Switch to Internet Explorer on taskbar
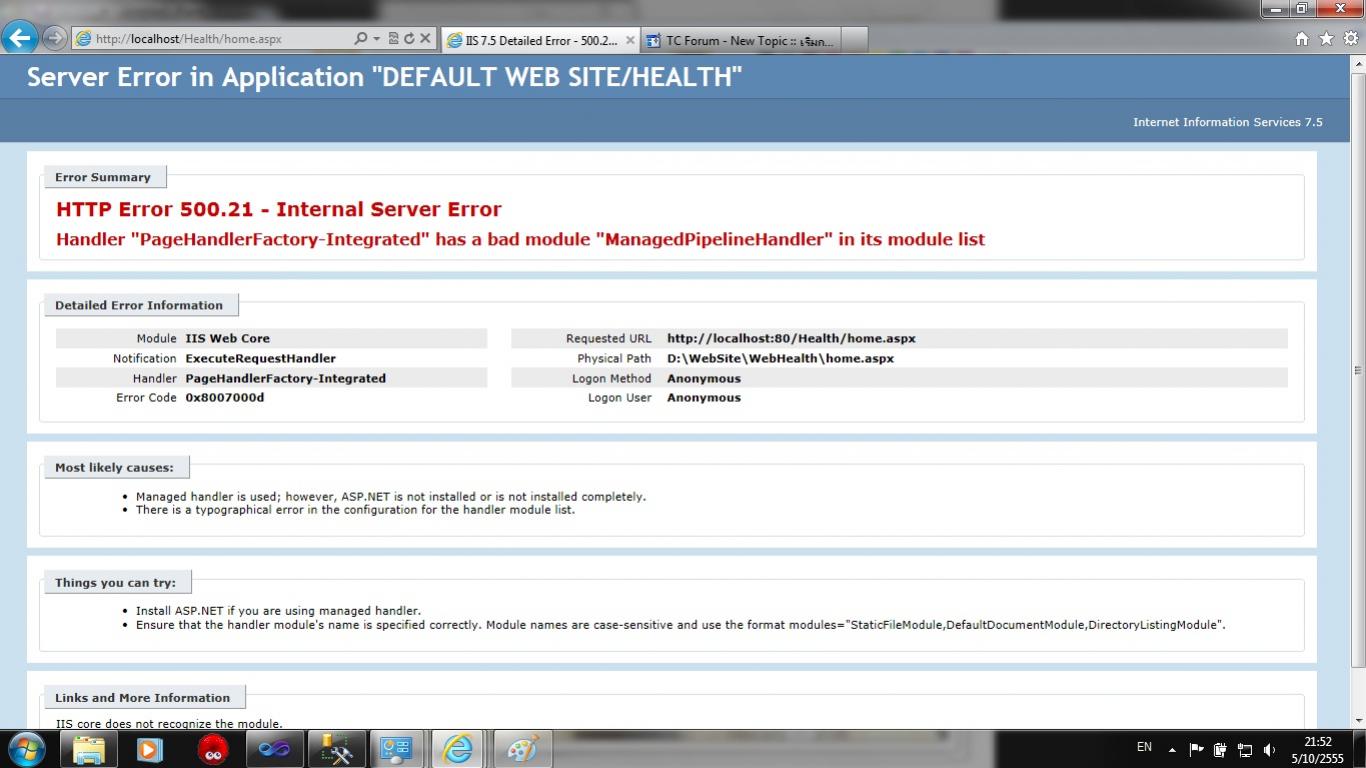 pos(459,748)
